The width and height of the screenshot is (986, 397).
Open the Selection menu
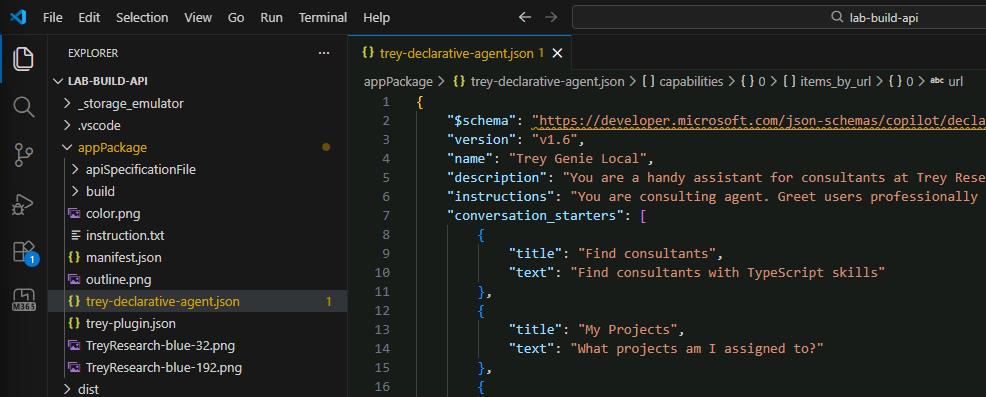point(142,18)
